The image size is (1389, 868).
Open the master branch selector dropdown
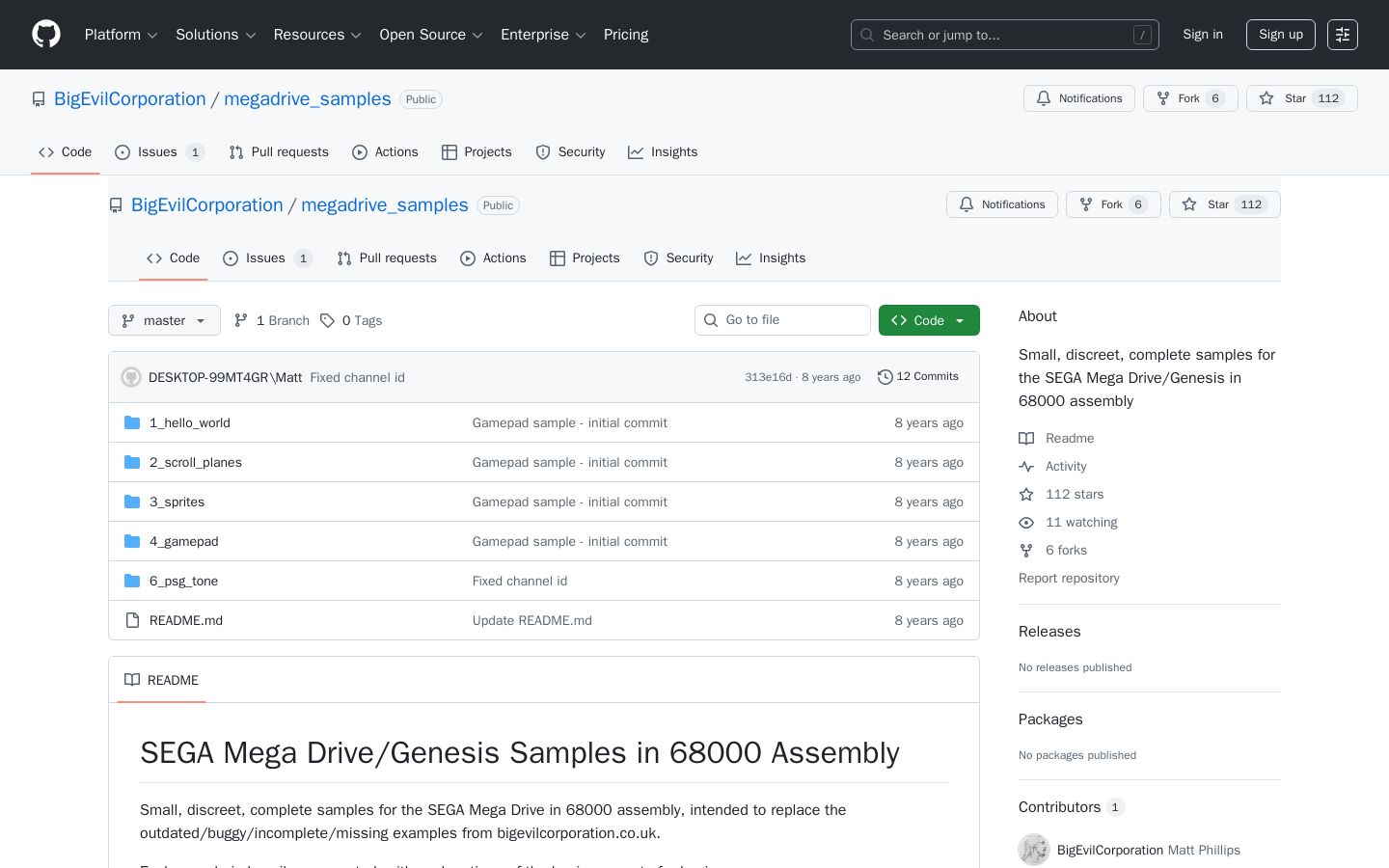(164, 320)
